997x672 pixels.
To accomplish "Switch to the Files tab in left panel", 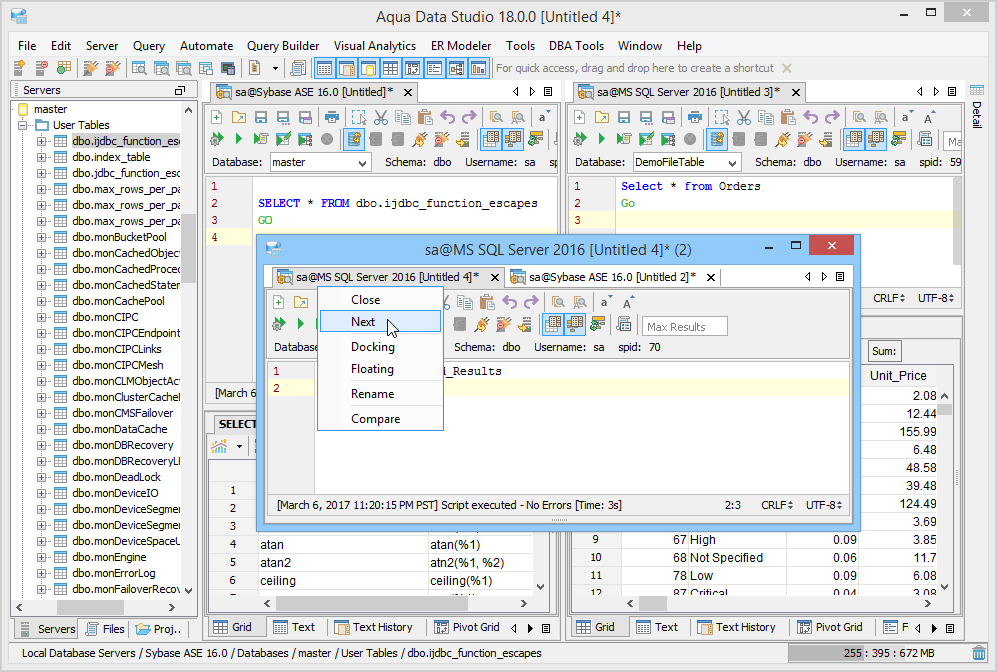I will pos(106,629).
